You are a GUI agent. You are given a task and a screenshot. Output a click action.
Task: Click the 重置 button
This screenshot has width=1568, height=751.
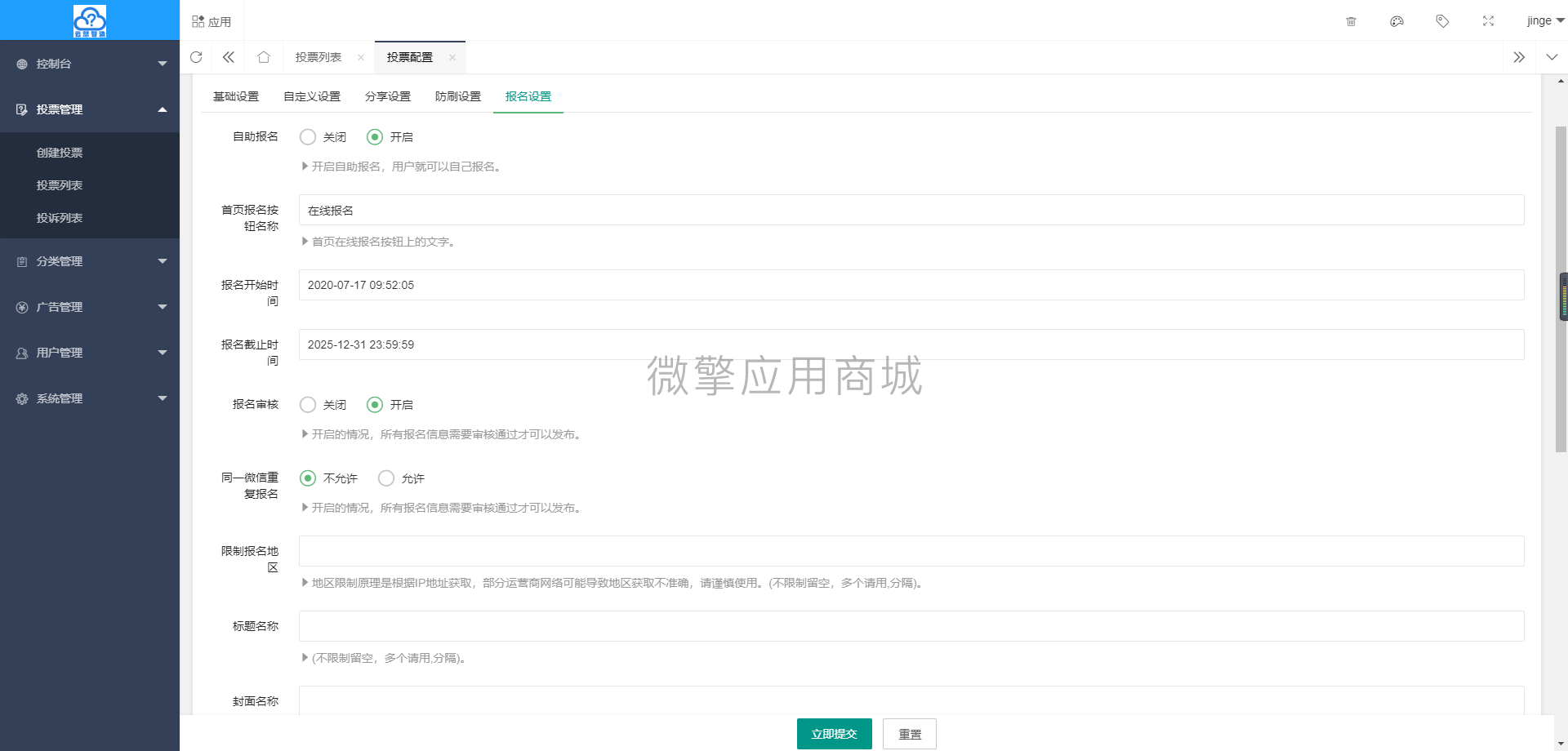click(x=910, y=734)
